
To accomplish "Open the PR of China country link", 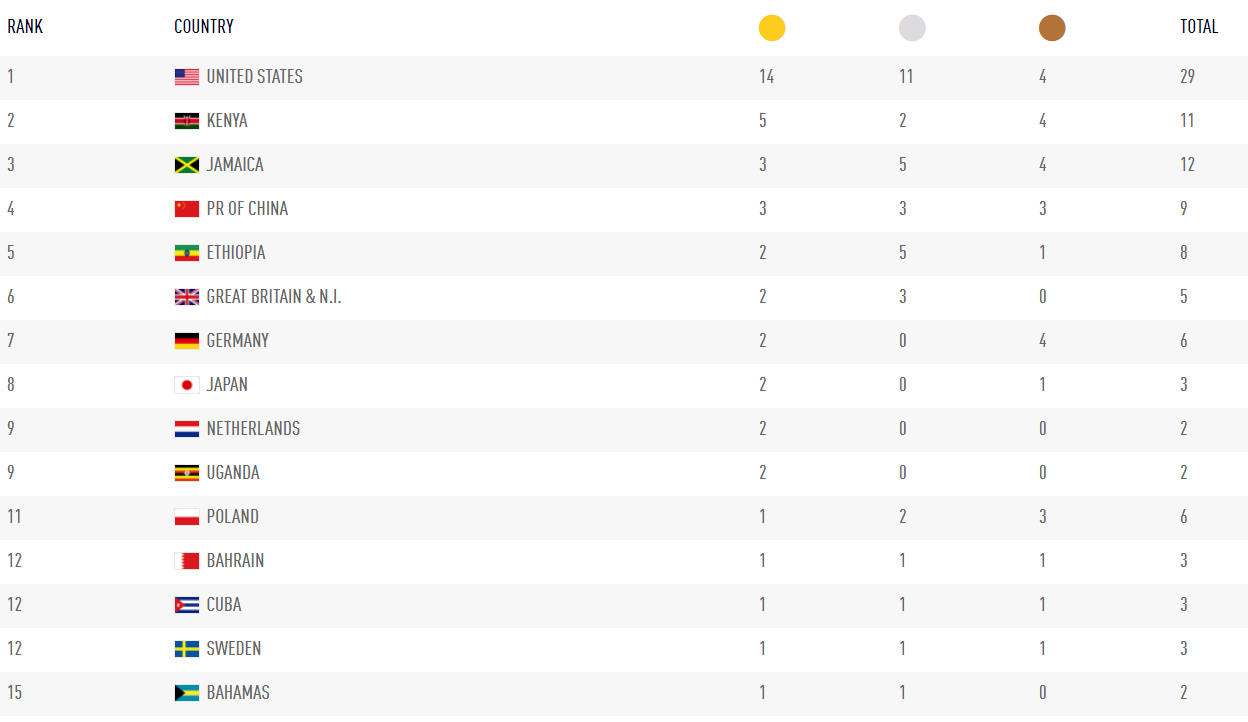I will coord(247,209).
